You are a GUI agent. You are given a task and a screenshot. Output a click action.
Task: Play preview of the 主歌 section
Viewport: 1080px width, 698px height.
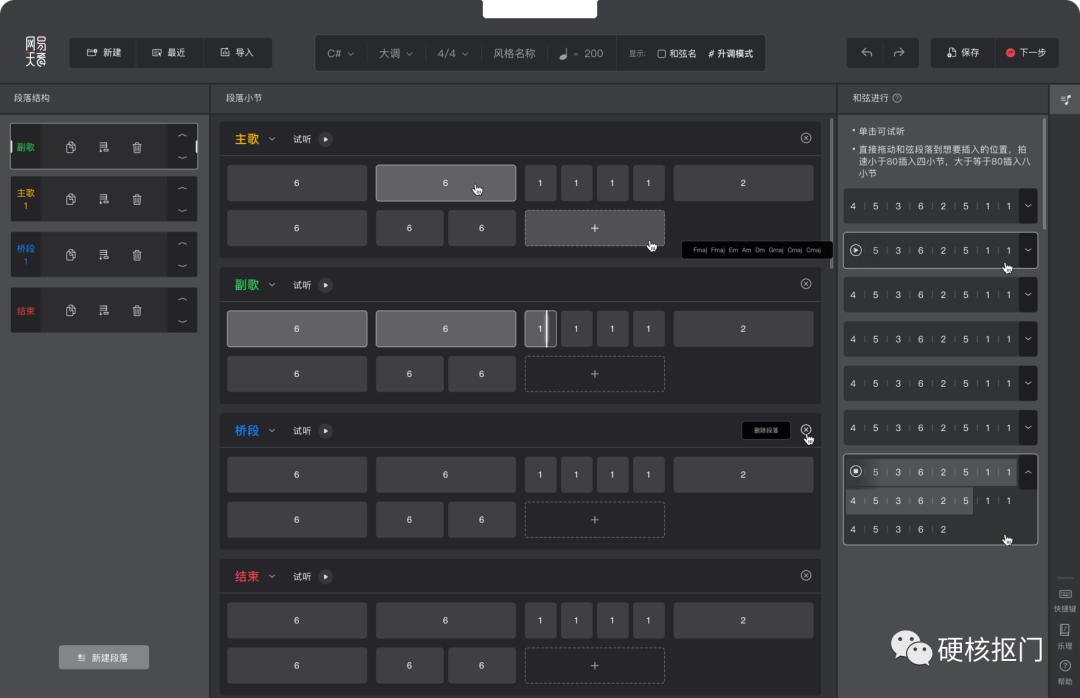(x=326, y=139)
